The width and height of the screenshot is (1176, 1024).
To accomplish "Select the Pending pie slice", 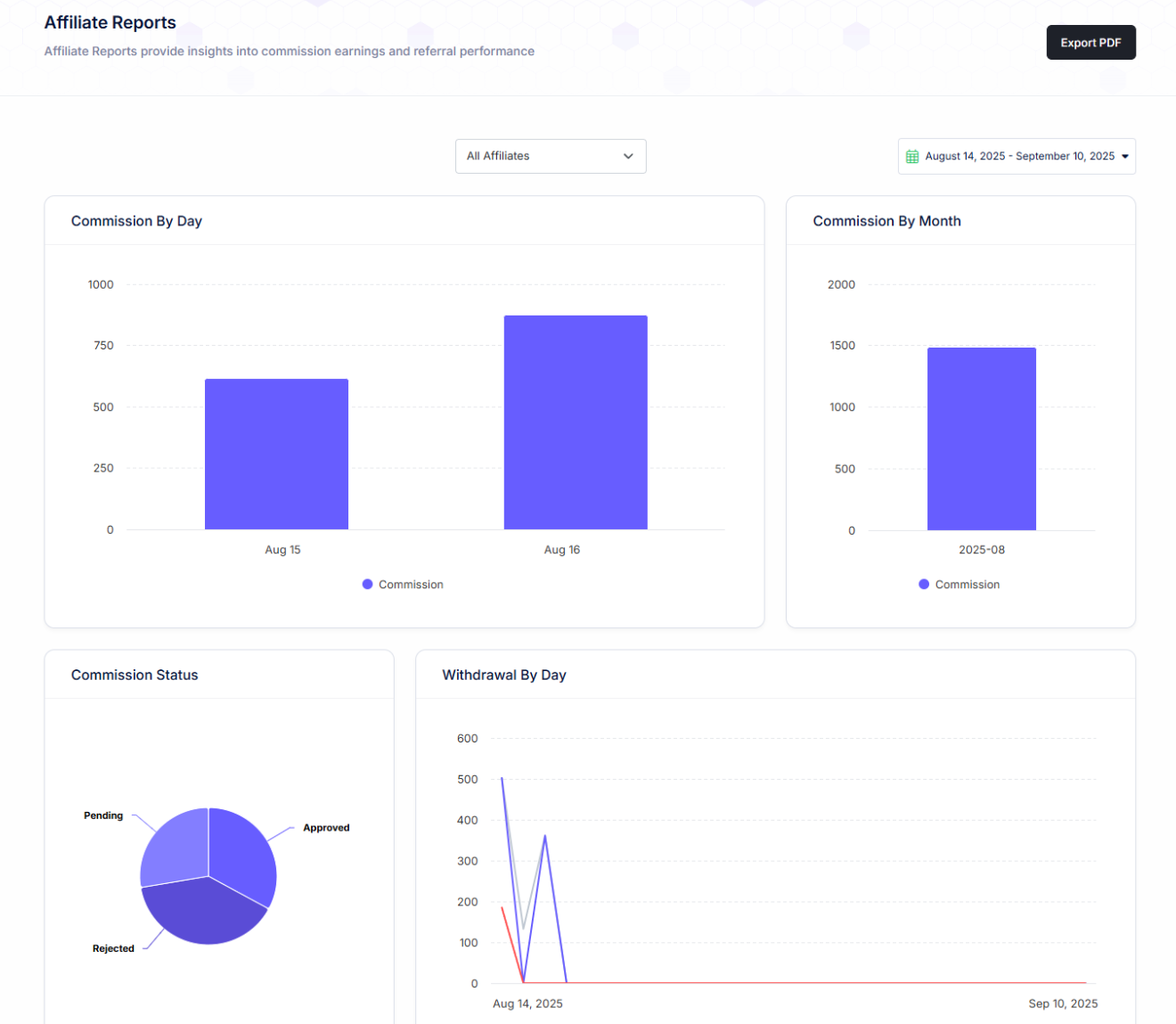I will coord(176,849).
